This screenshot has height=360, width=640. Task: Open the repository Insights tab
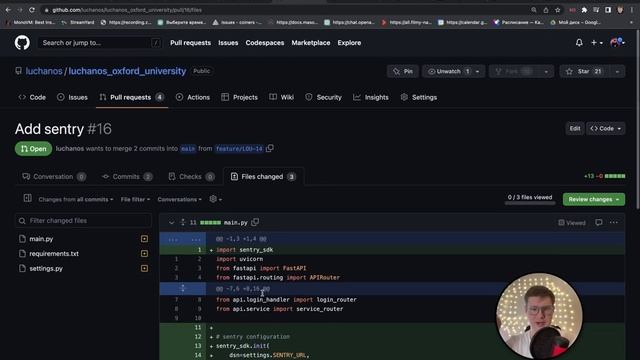click(371, 97)
